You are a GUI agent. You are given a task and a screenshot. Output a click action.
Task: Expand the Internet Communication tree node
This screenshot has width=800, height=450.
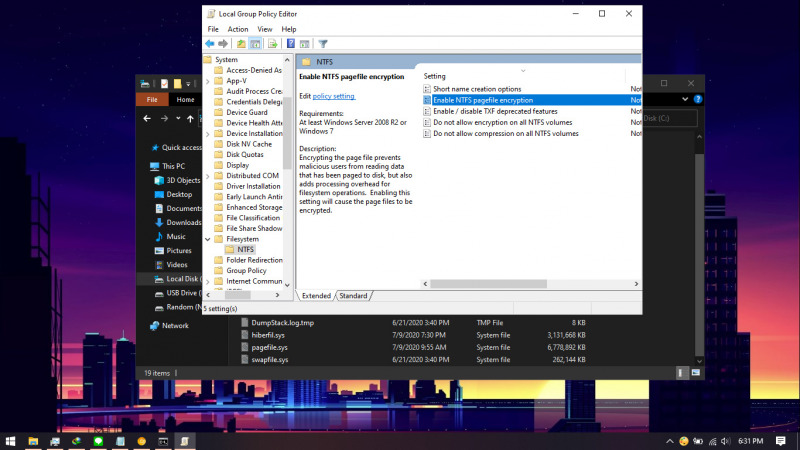[208, 282]
